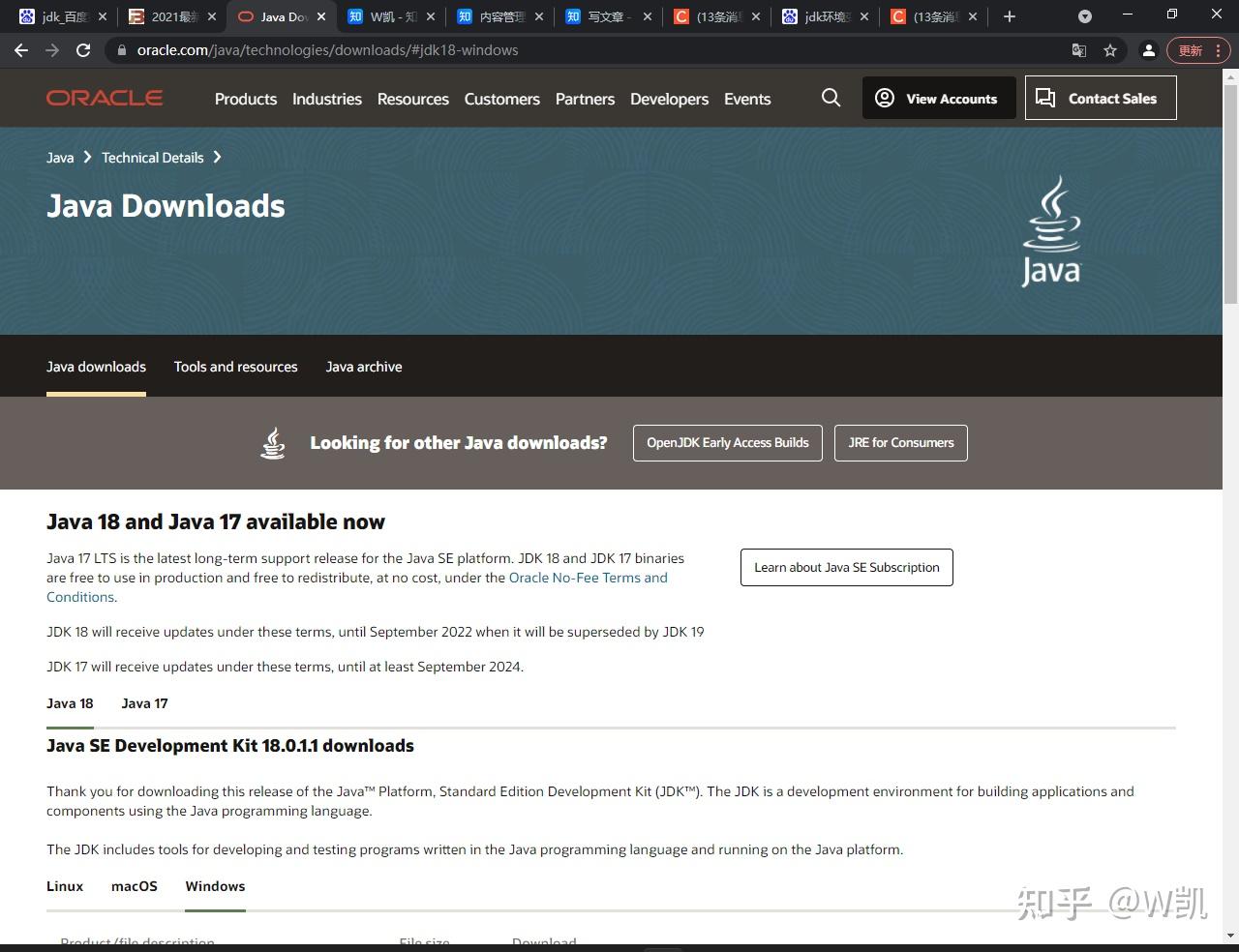1239x952 pixels.
Task: Click the back navigation arrow
Action: pos(21,50)
